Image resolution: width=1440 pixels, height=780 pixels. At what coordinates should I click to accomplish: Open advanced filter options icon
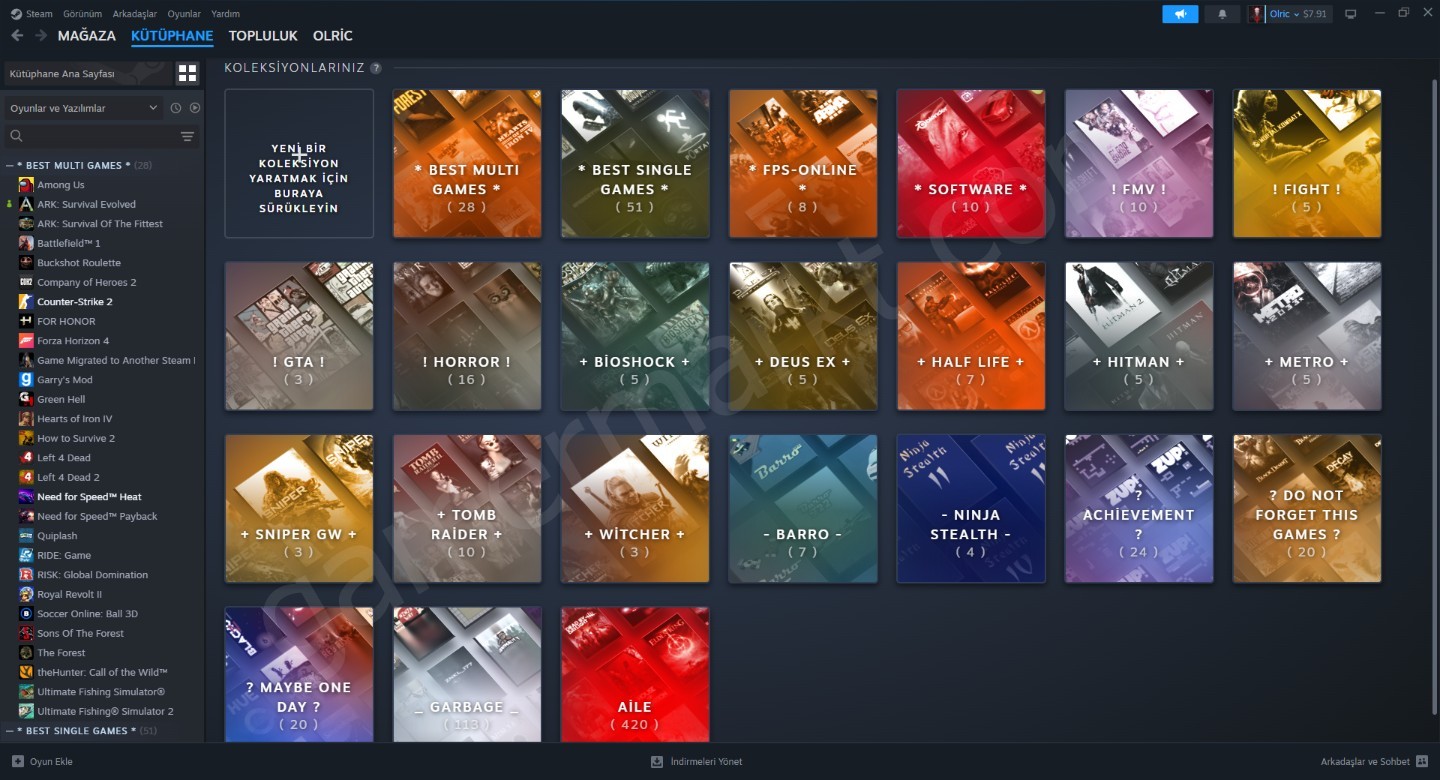click(x=187, y=136)
